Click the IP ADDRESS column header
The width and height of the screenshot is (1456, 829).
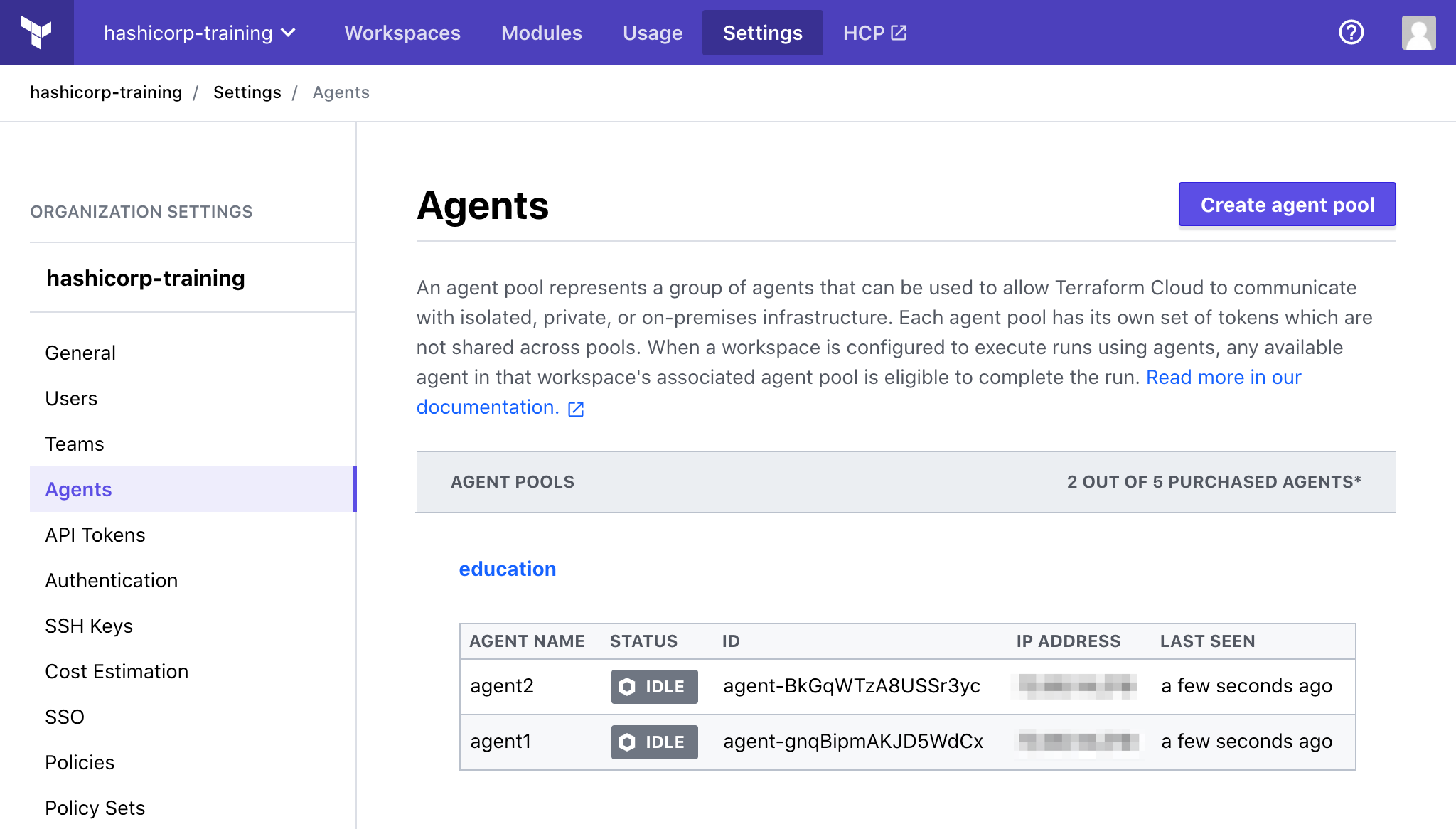[1068, 641]
